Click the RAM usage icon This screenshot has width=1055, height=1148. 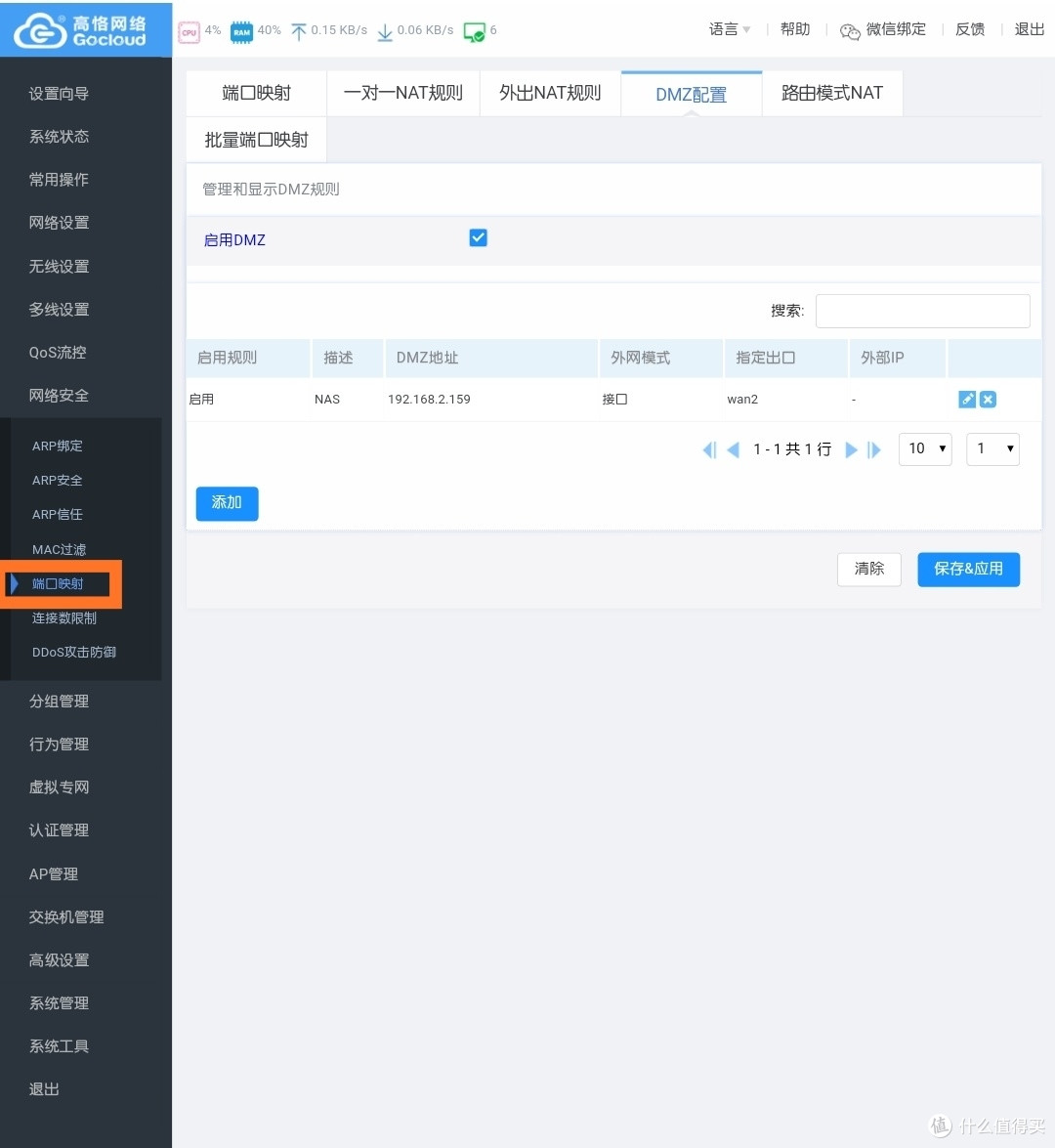point(241,31)
